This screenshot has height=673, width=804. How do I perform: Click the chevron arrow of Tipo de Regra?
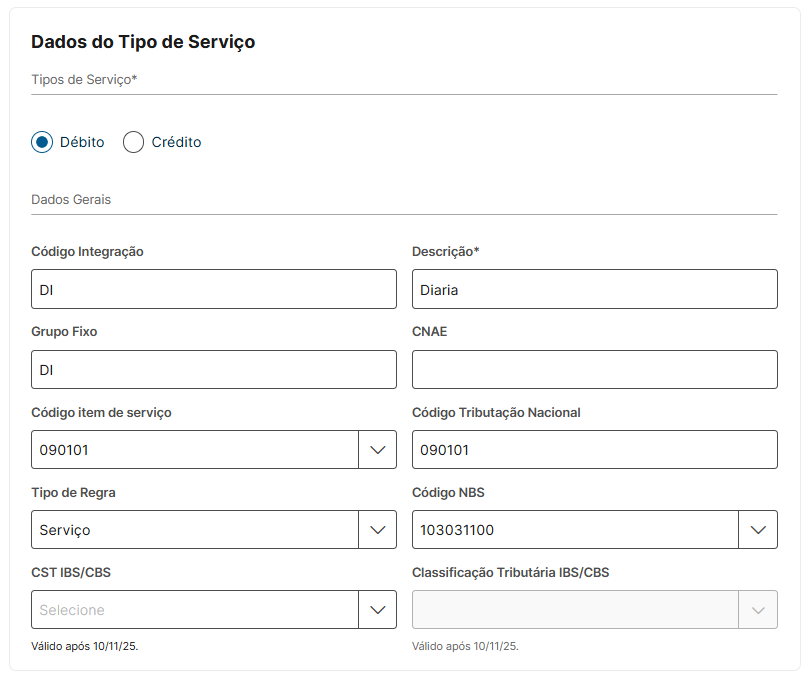coord(377,530)
